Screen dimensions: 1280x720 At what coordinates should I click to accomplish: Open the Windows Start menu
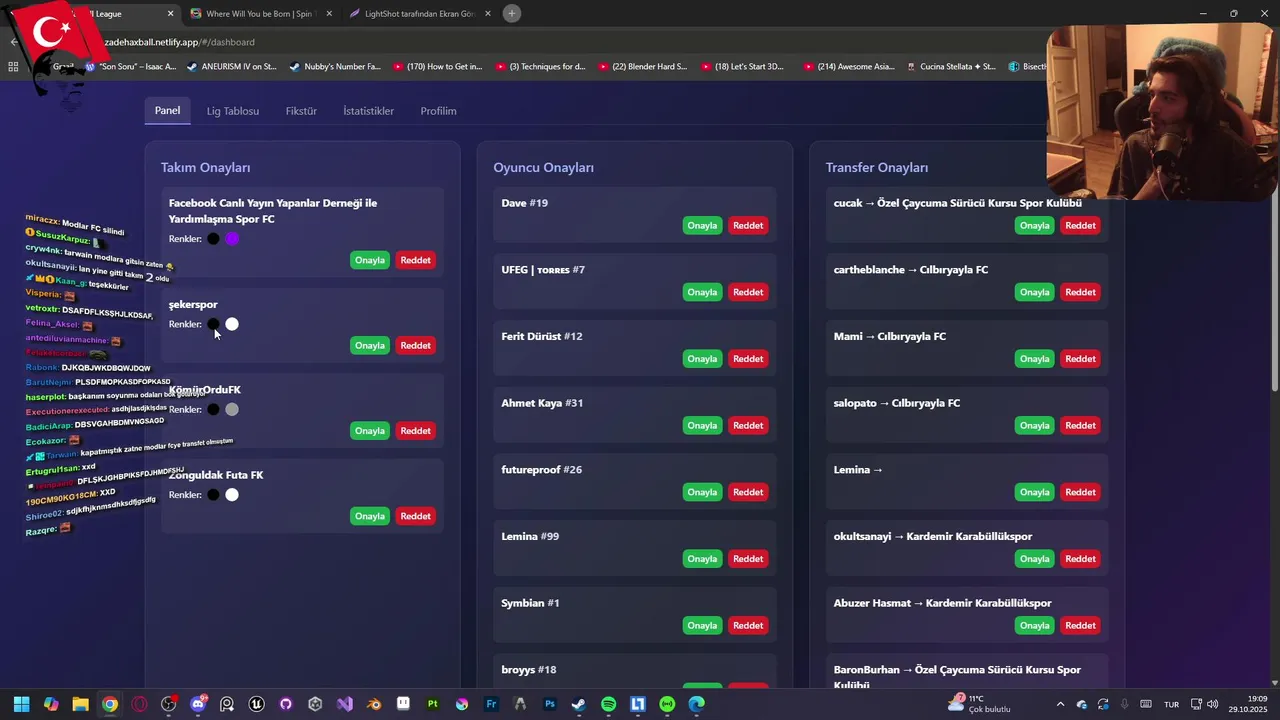pos(22,704)
